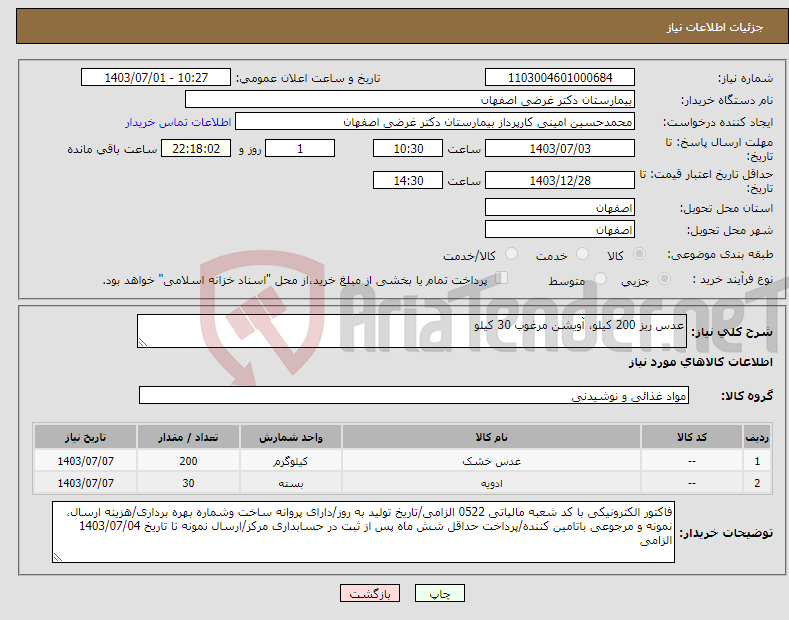Click the delivery province اصفهان field
This screenshot has width=789, height=620.
click(x=560, y=207)
